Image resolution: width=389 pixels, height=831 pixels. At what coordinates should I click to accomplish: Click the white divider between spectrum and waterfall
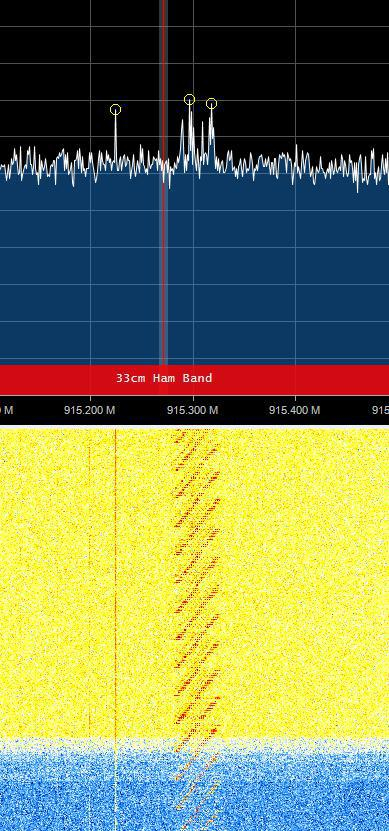click(194, 427)
